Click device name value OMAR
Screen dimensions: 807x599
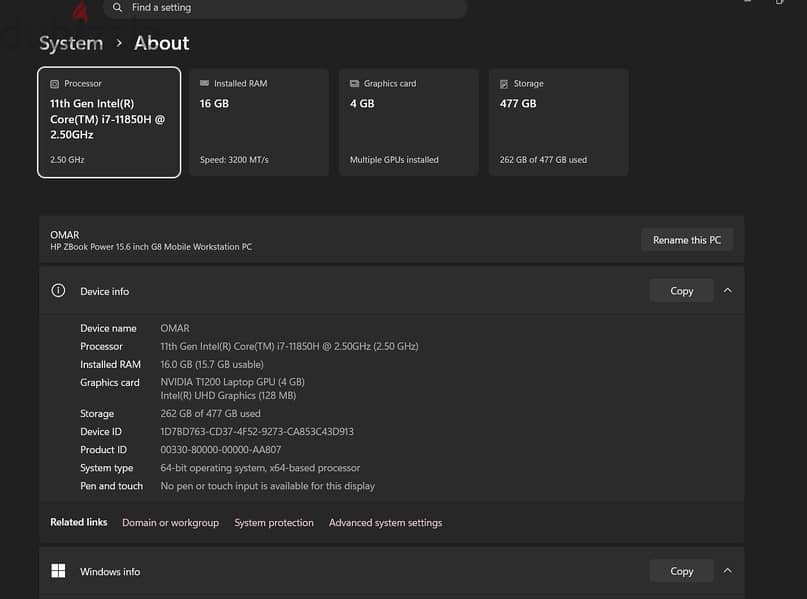[x=175, y=328]
